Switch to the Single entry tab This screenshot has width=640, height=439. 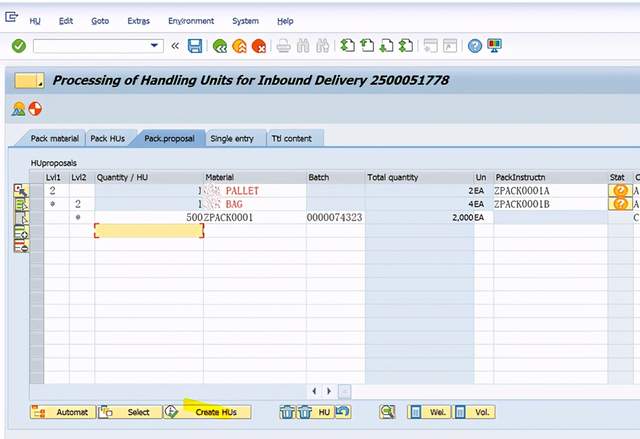point(231,139)
